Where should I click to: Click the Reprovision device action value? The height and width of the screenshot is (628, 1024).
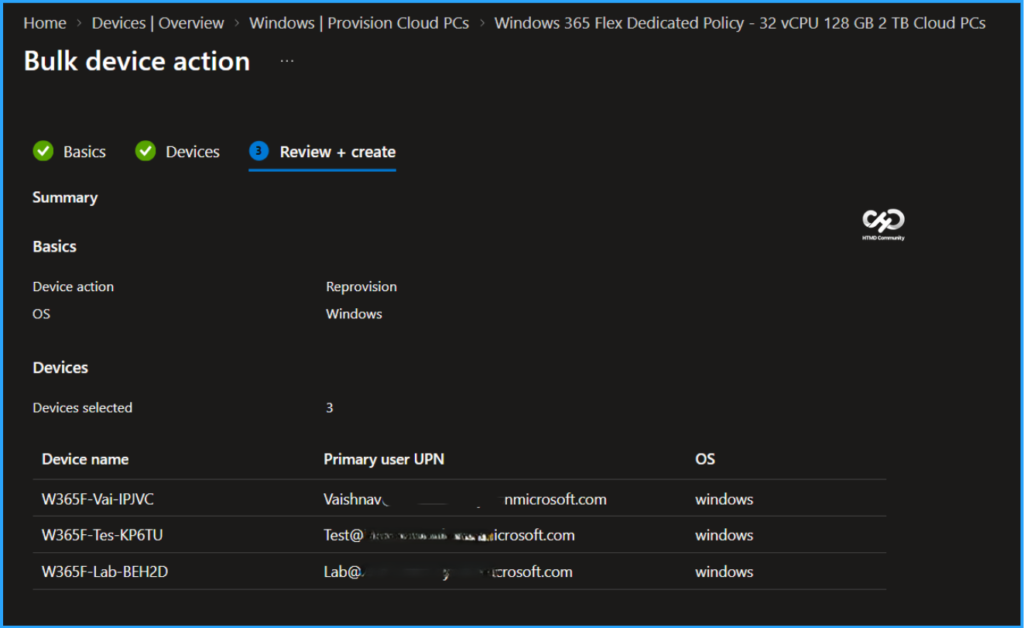pos(361,286)
